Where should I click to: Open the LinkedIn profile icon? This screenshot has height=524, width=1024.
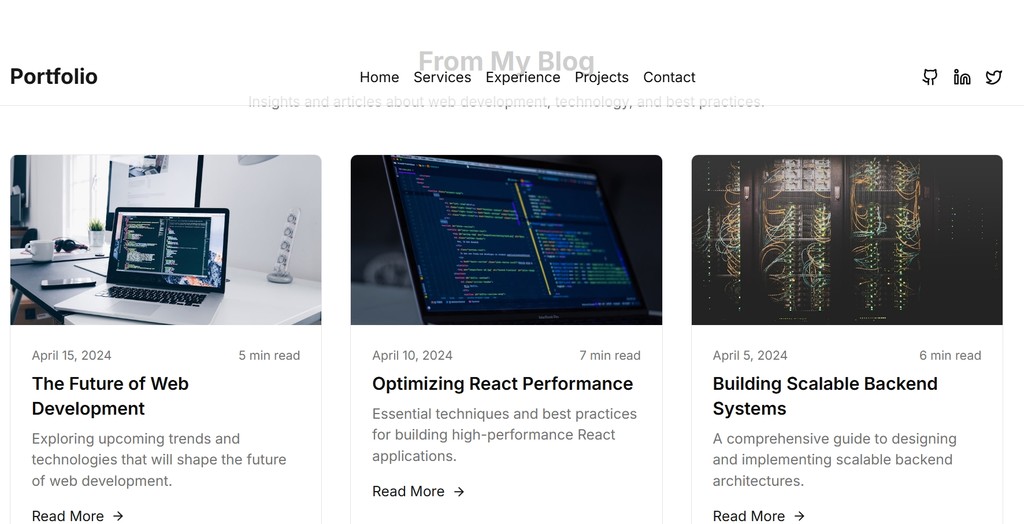[962, 77]
